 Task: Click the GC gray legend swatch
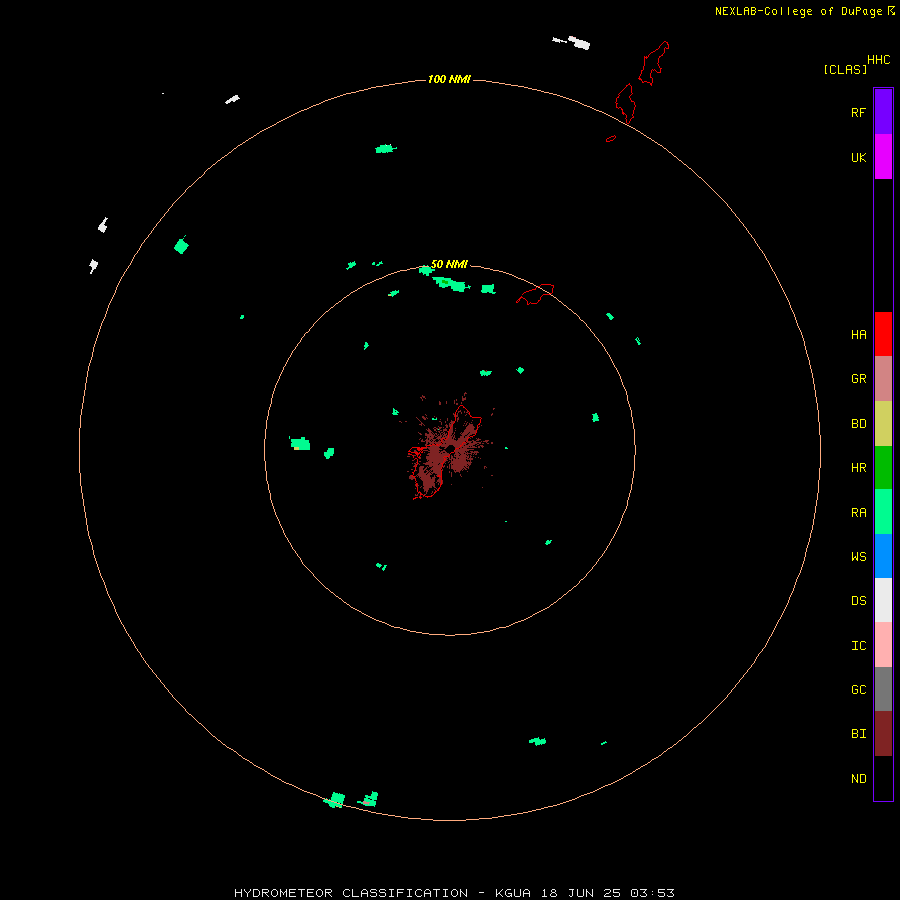click(883, 689)
